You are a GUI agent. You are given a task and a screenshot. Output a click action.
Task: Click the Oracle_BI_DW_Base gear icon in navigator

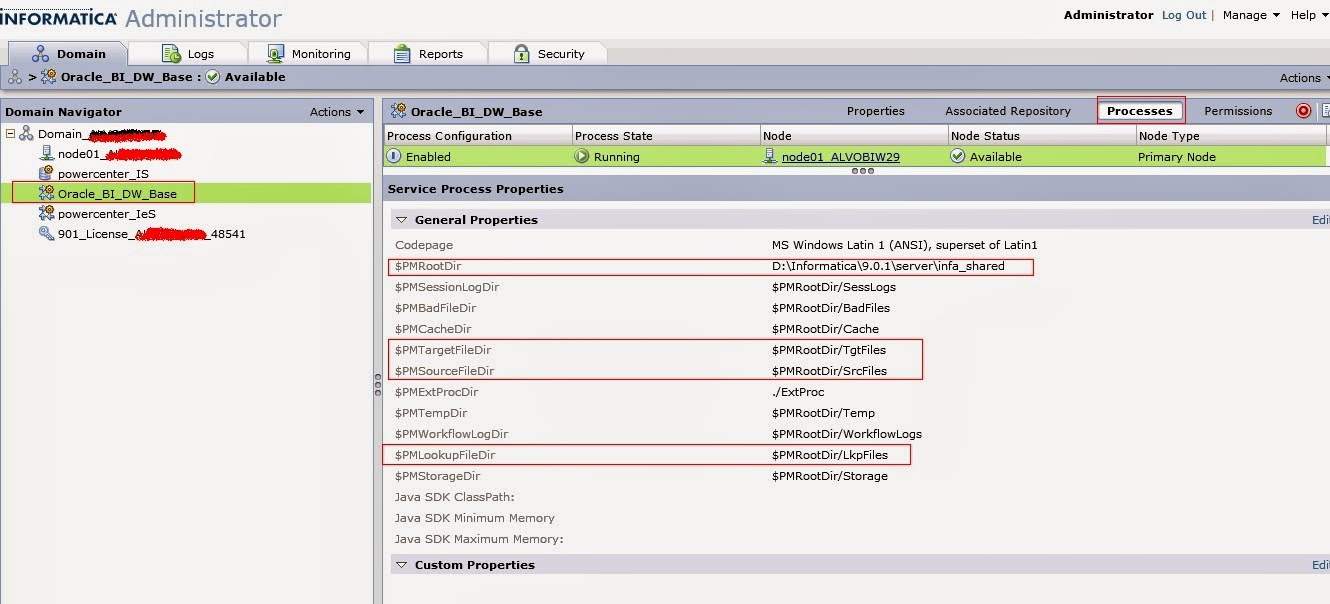pyautogui.click(x=46, y=194)
